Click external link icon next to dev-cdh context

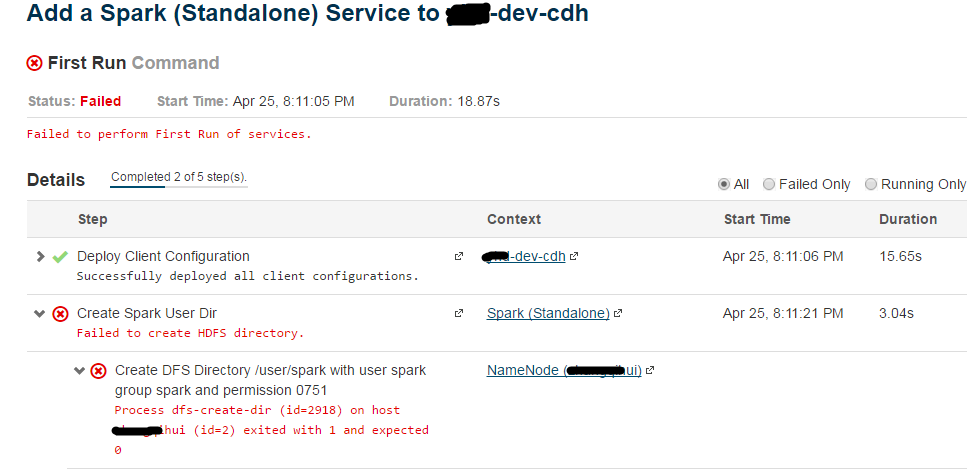574,257
